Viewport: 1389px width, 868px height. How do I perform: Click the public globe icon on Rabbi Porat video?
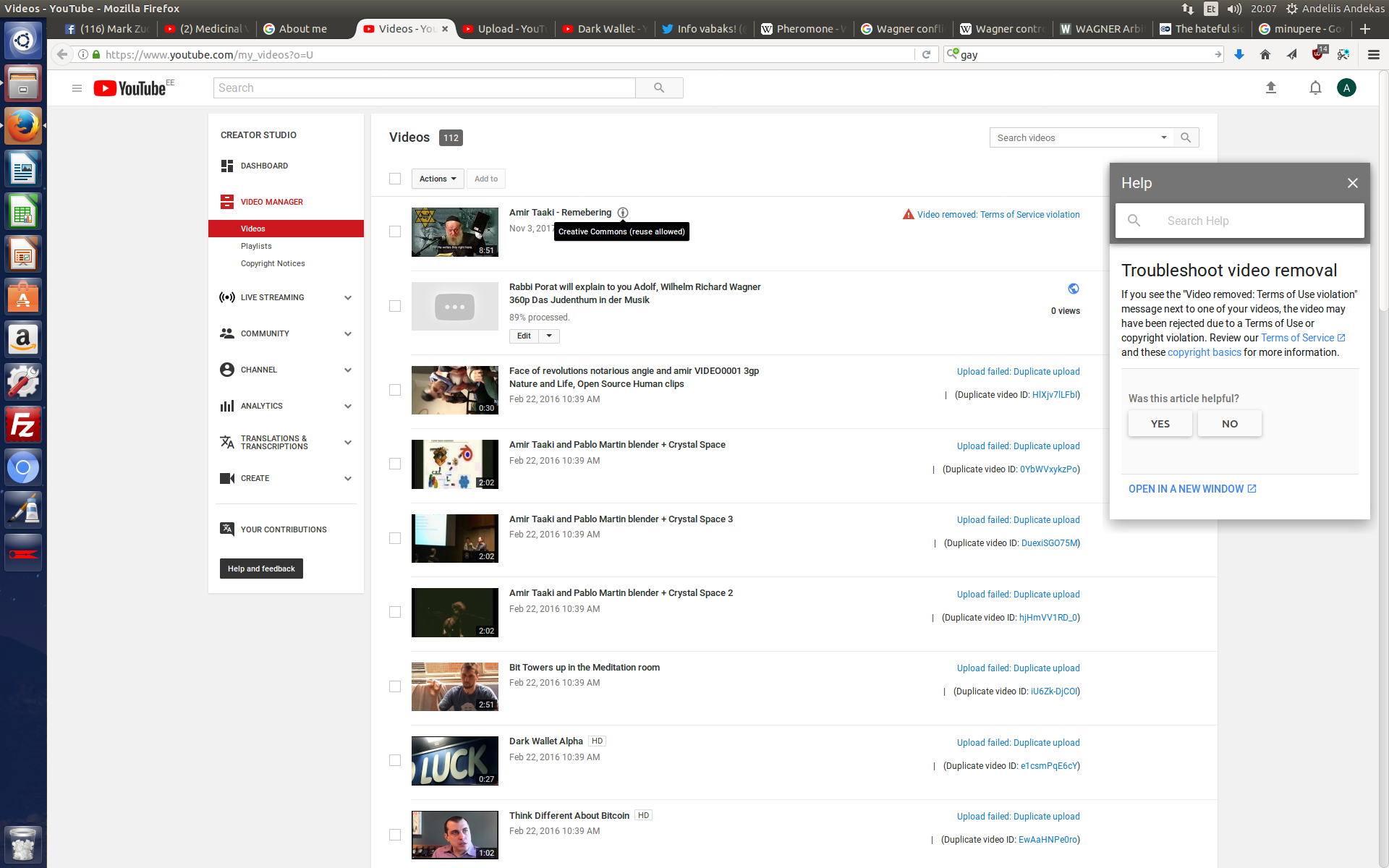[x=1074, y=289]
